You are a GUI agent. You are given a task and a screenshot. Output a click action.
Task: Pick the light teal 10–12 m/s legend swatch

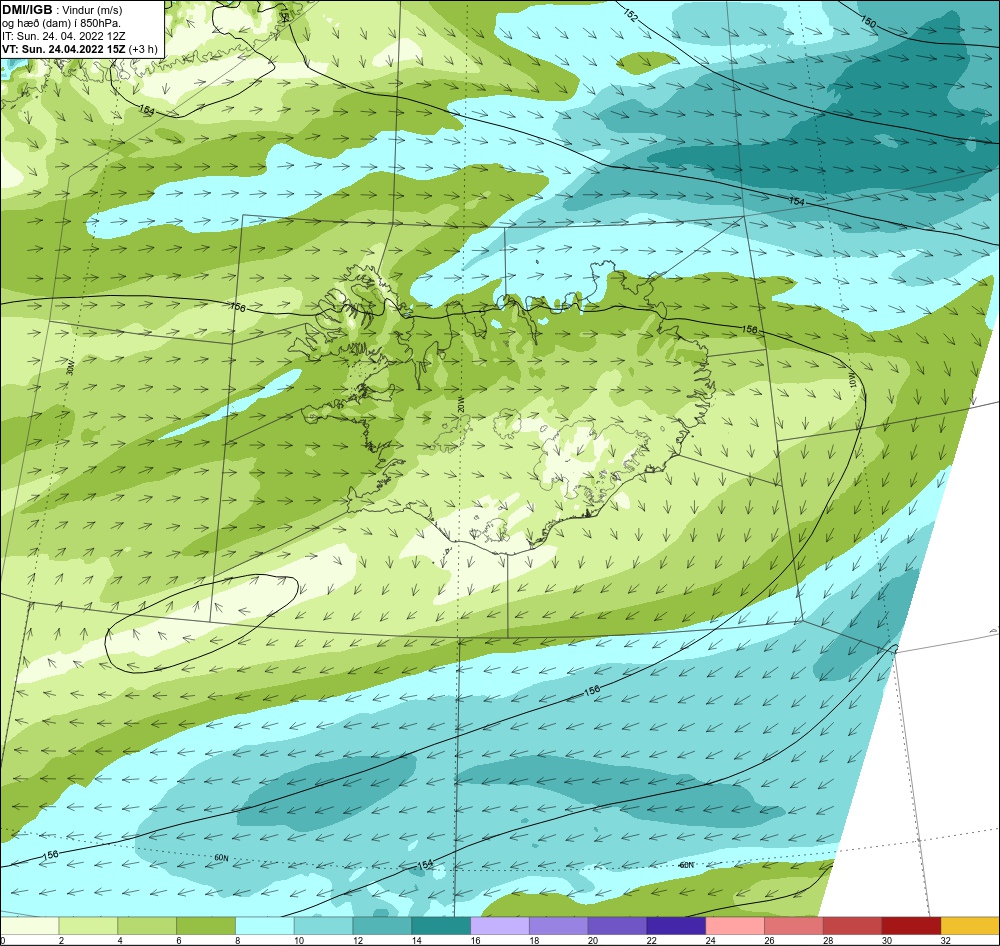pos(323,926)
